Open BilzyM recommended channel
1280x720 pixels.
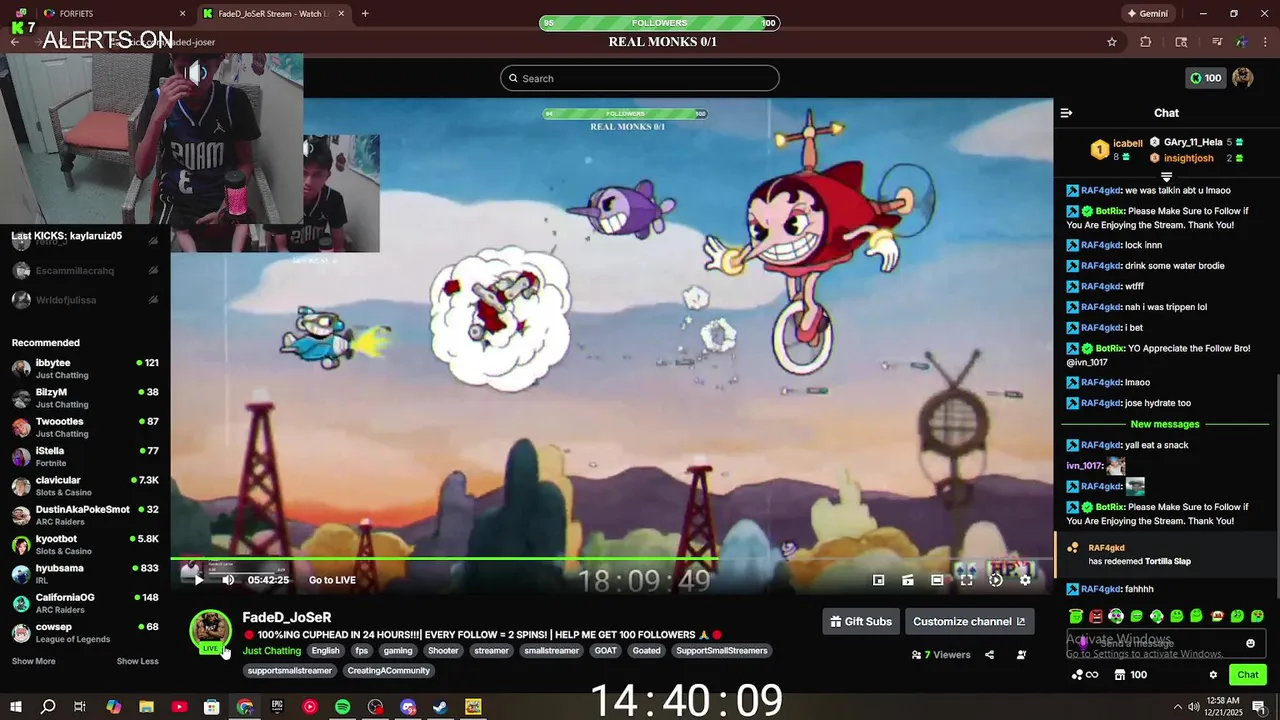click(85, 398)
